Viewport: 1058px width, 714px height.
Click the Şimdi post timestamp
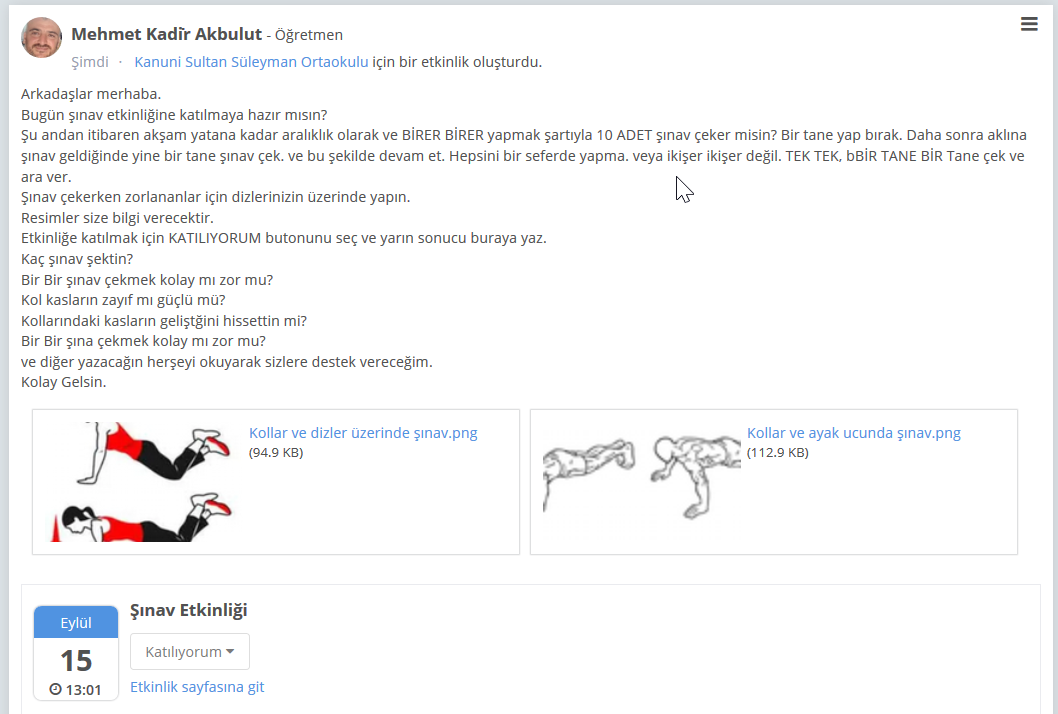90,62
